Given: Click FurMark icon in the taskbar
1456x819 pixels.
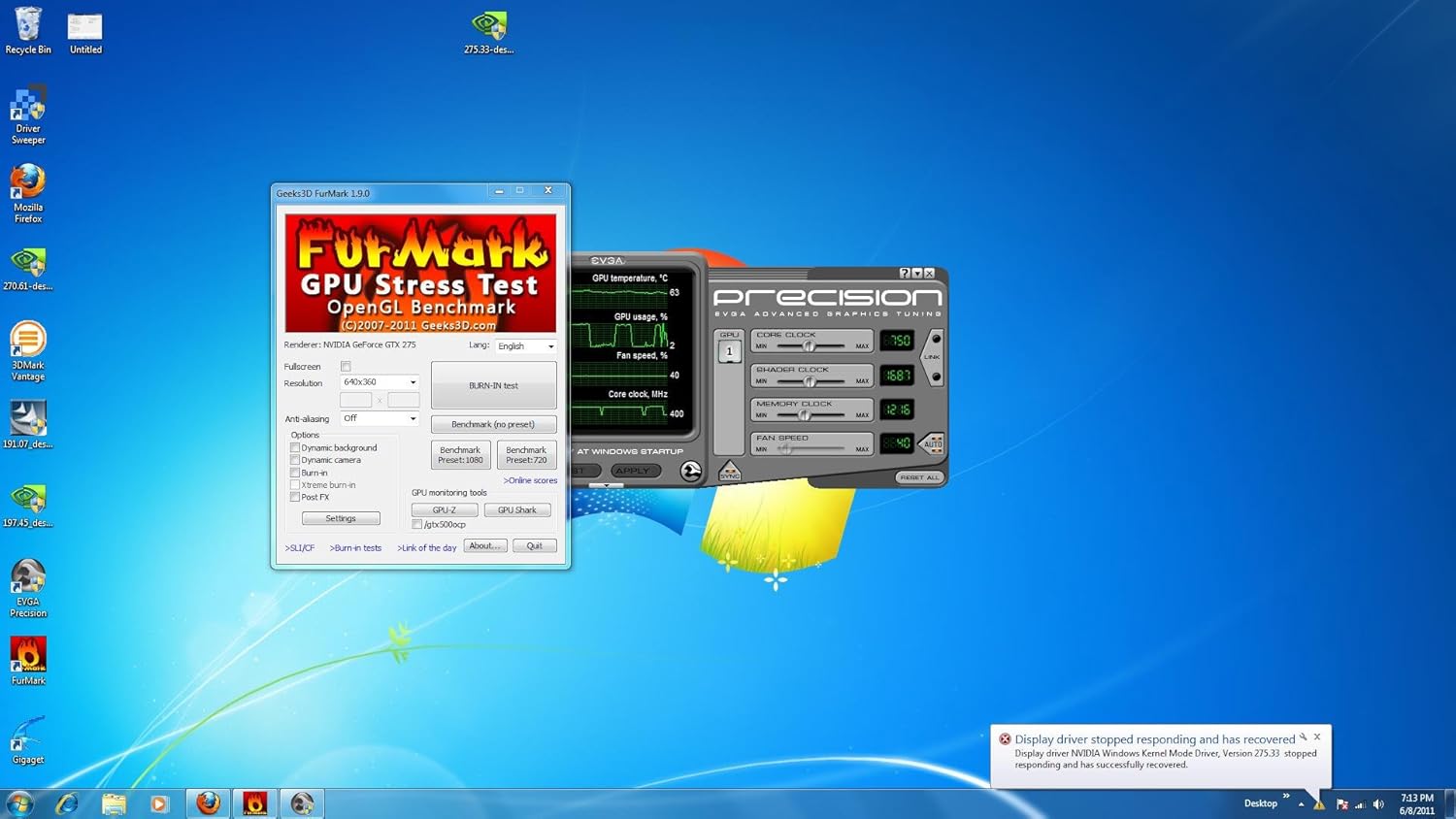Looking at the screenshot, I should (x=255, y=803).
